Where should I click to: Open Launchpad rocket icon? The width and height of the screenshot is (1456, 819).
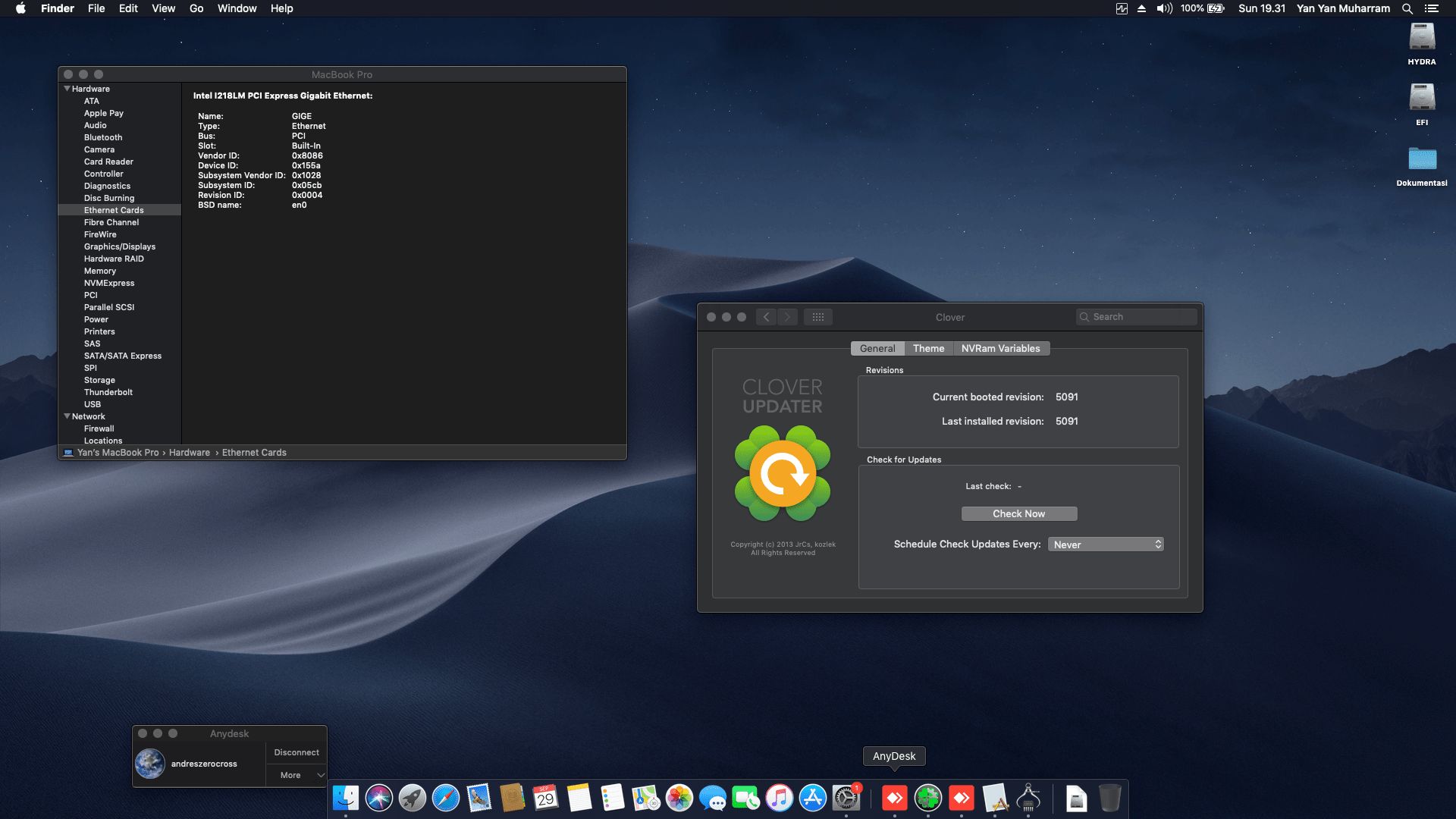pos(412,798)
